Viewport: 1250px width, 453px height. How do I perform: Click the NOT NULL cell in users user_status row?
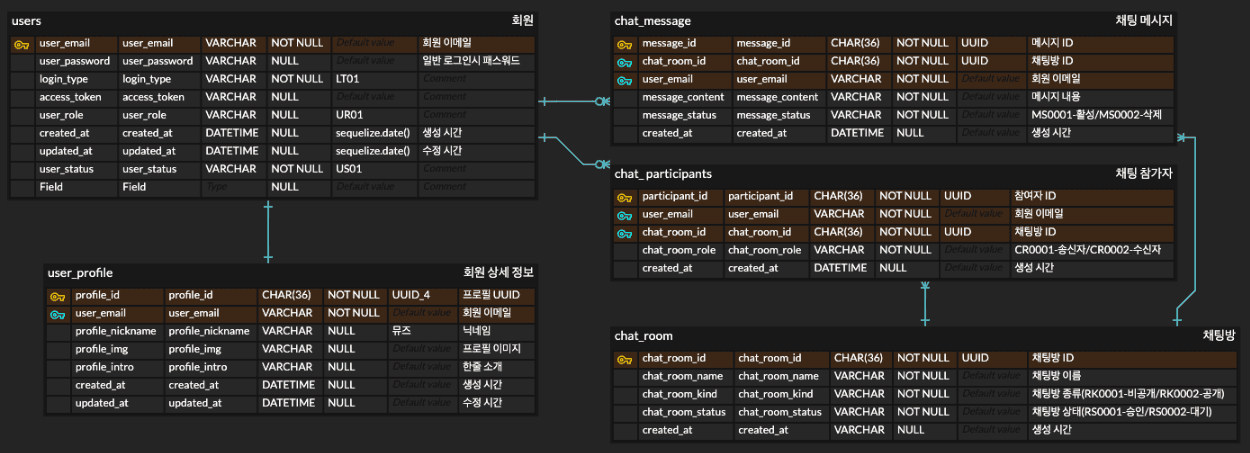click(297, 169)
